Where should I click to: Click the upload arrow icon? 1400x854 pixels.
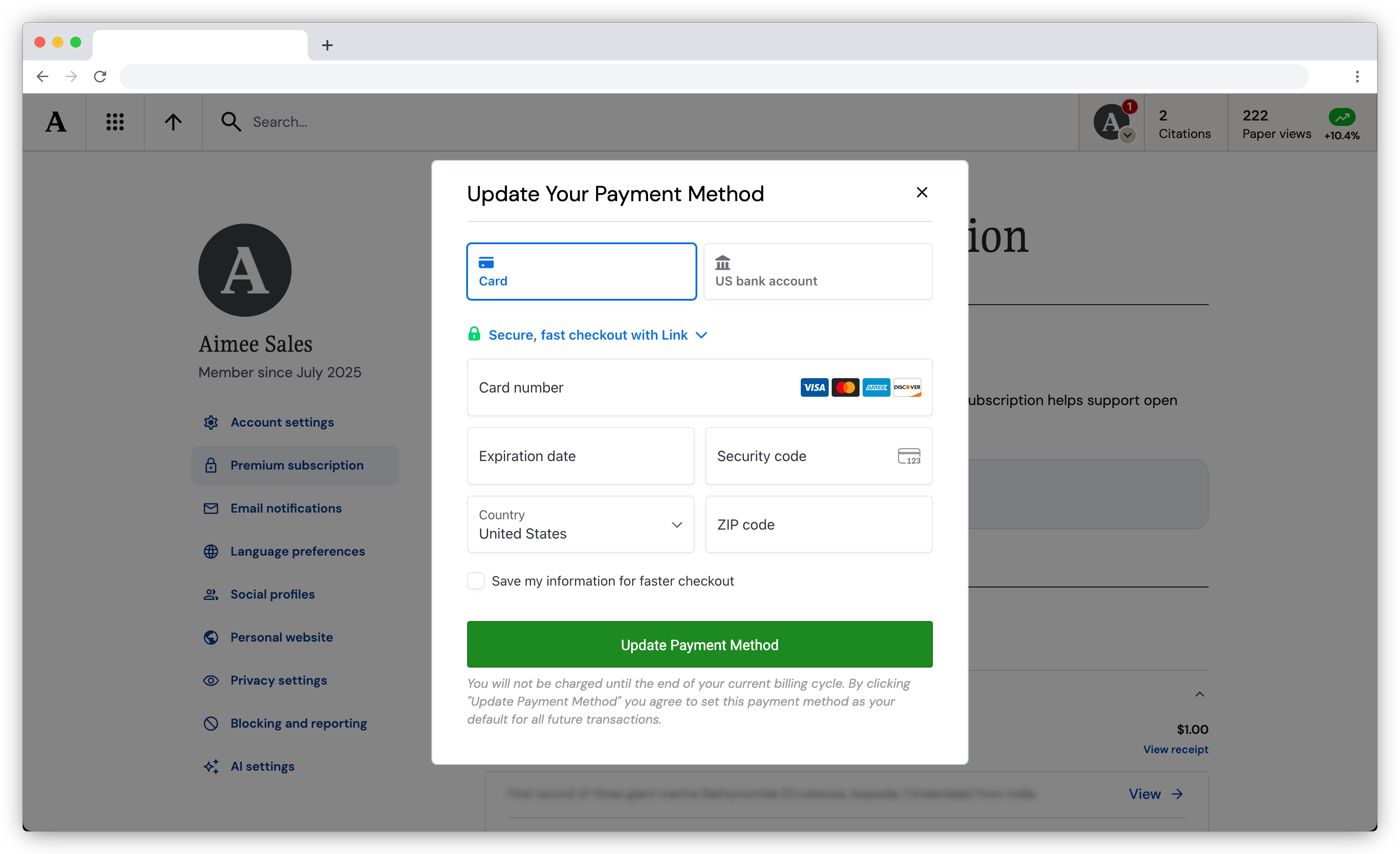pyautogui.click(x=173, y=122)
